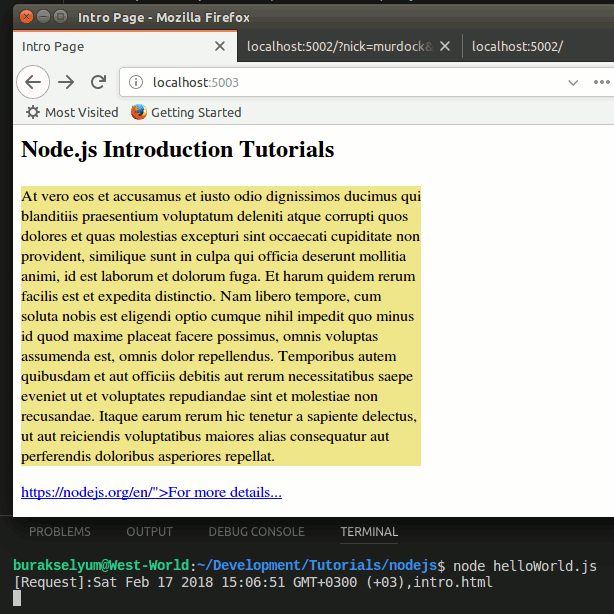Screen dimensions: 614x614
Task: Close the Intro Page tab
Action: tap(220, 46)
